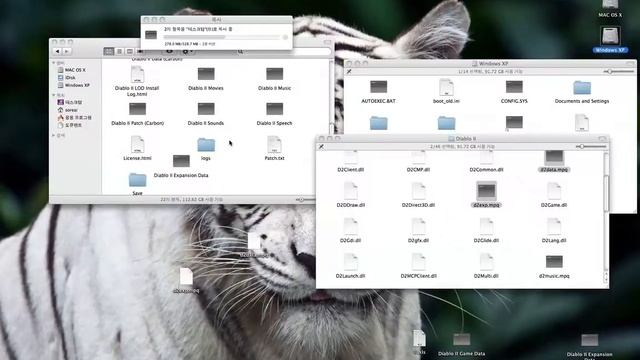The height and width of the screenshot is (360, 640).
Task: Click read-only pencil icon in Diablo II window
Action: pyautogui.click(x=321, y=146)
